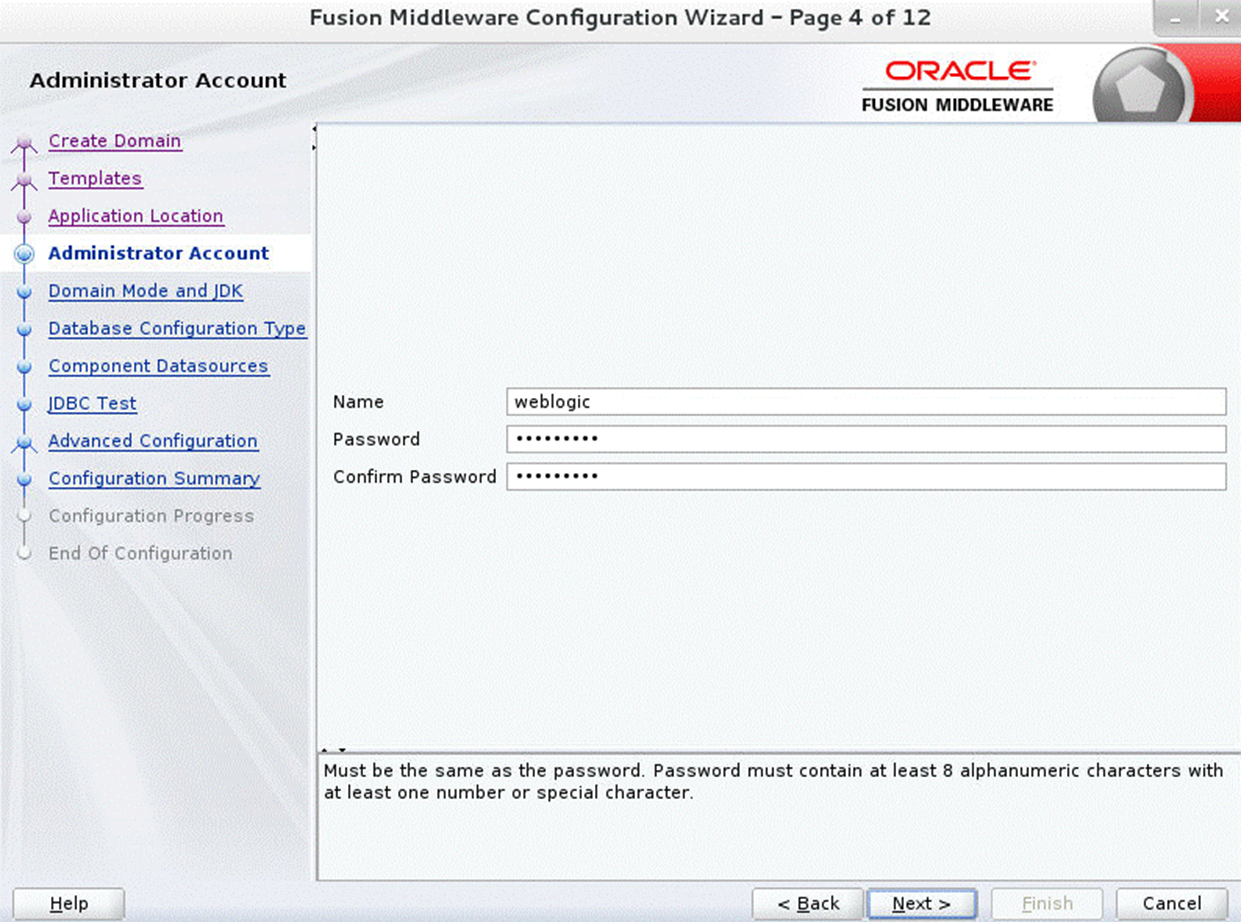1241x922 pixels.
Task: Click the step icon beside Create Domain
Action: coord(25,141)
